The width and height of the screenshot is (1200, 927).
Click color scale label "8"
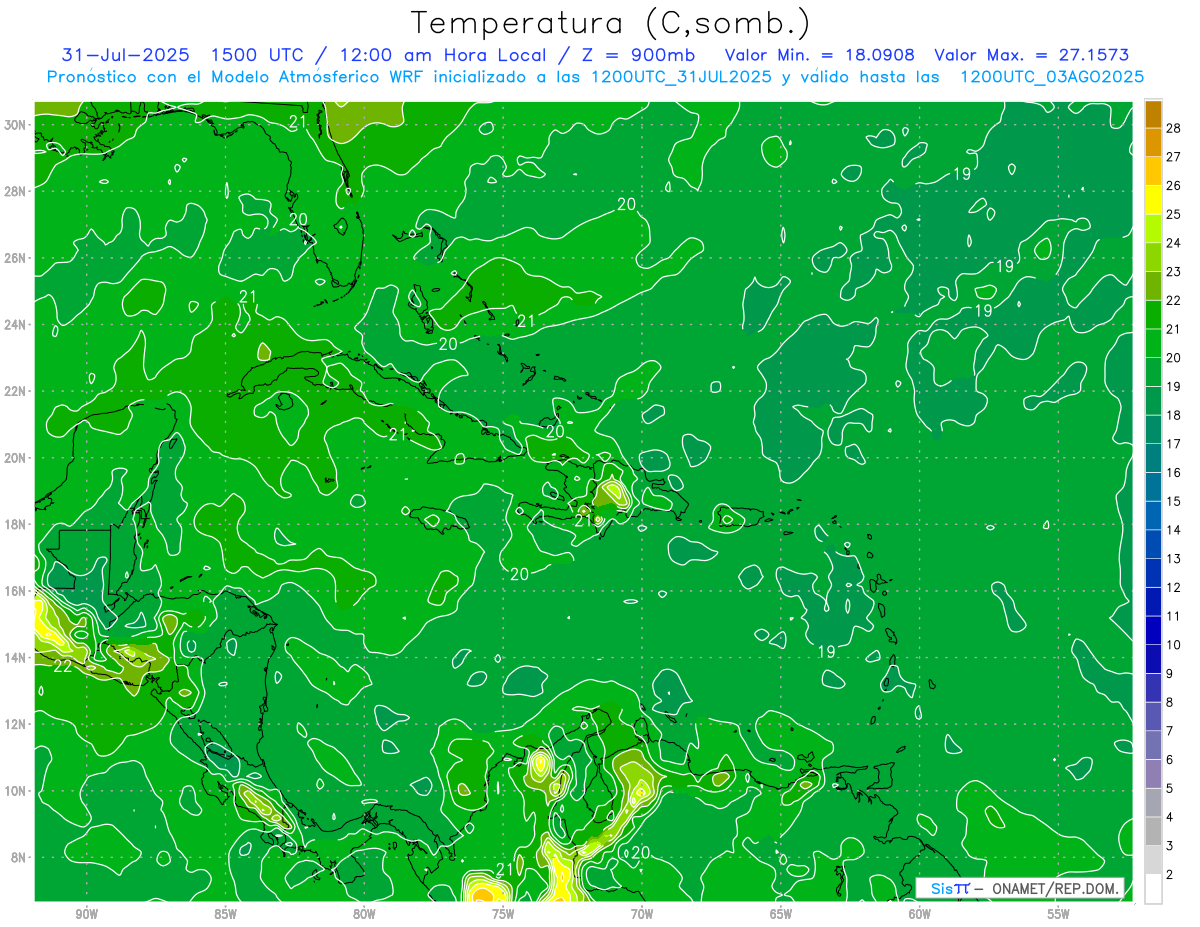1170,702
